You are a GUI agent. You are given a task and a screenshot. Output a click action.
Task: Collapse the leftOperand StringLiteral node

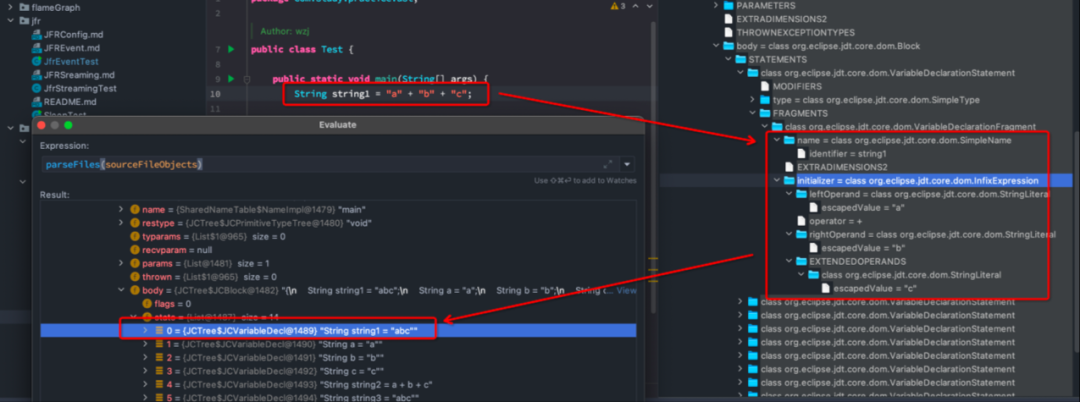(x=789, y=194)
